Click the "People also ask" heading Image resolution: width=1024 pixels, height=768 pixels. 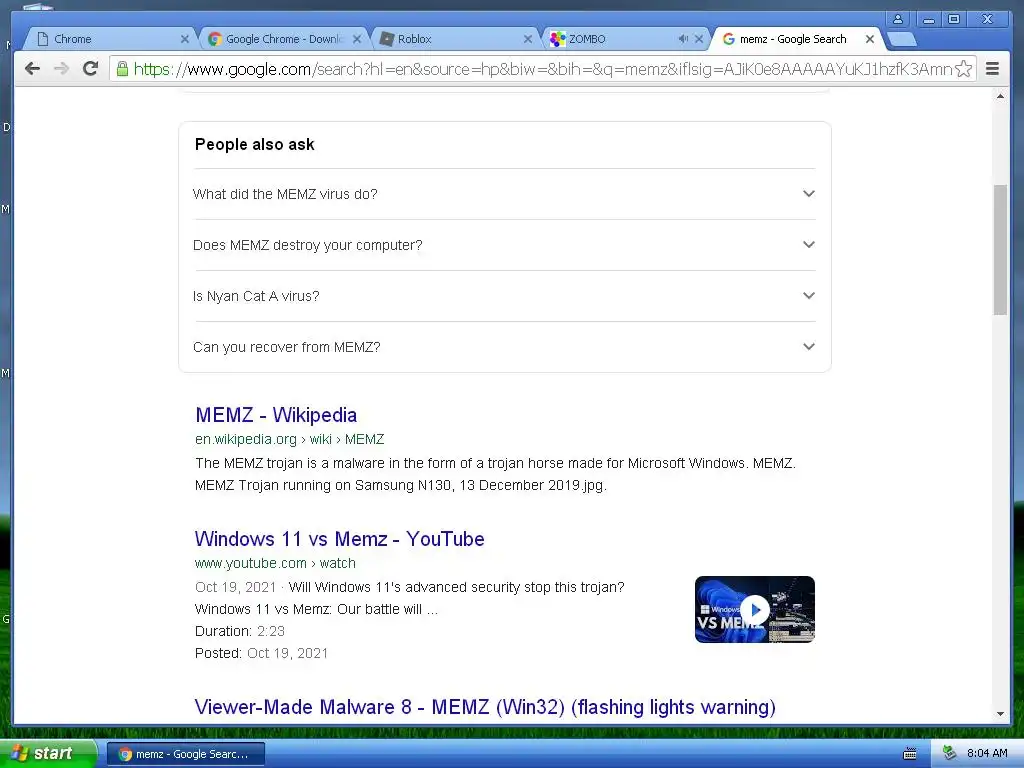pos(255,144)
